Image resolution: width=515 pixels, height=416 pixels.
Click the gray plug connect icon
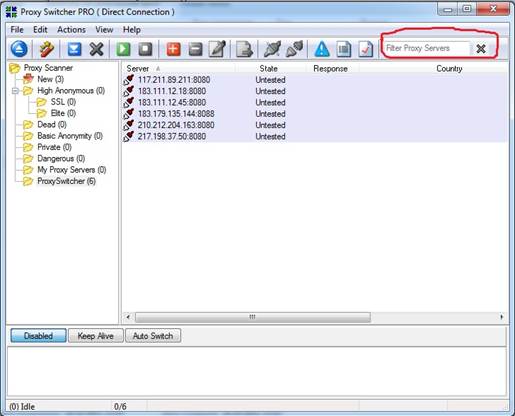click(294, 49)
